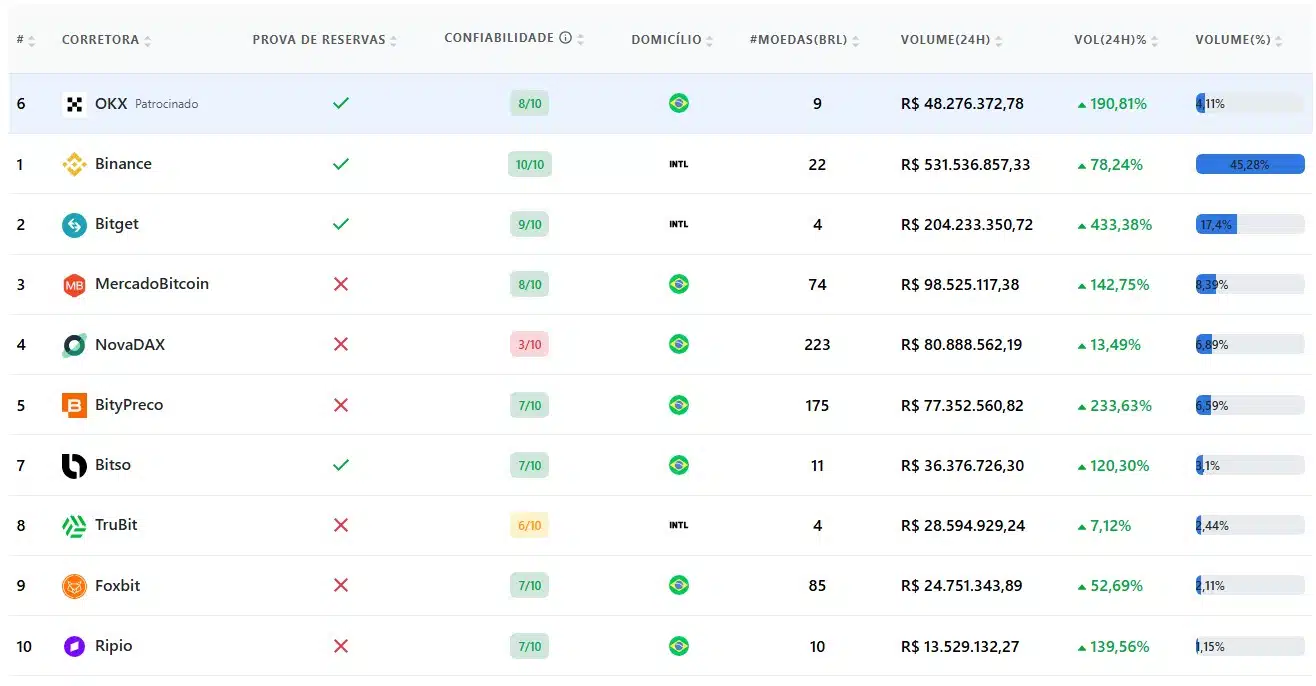Click the 9/10 reliability badge for Bitget

[x=530, y=224]
